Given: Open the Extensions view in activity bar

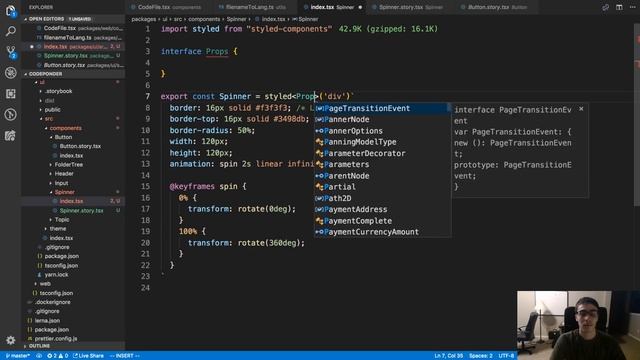Looking at the screenshot, I should (x=11, y=93).
